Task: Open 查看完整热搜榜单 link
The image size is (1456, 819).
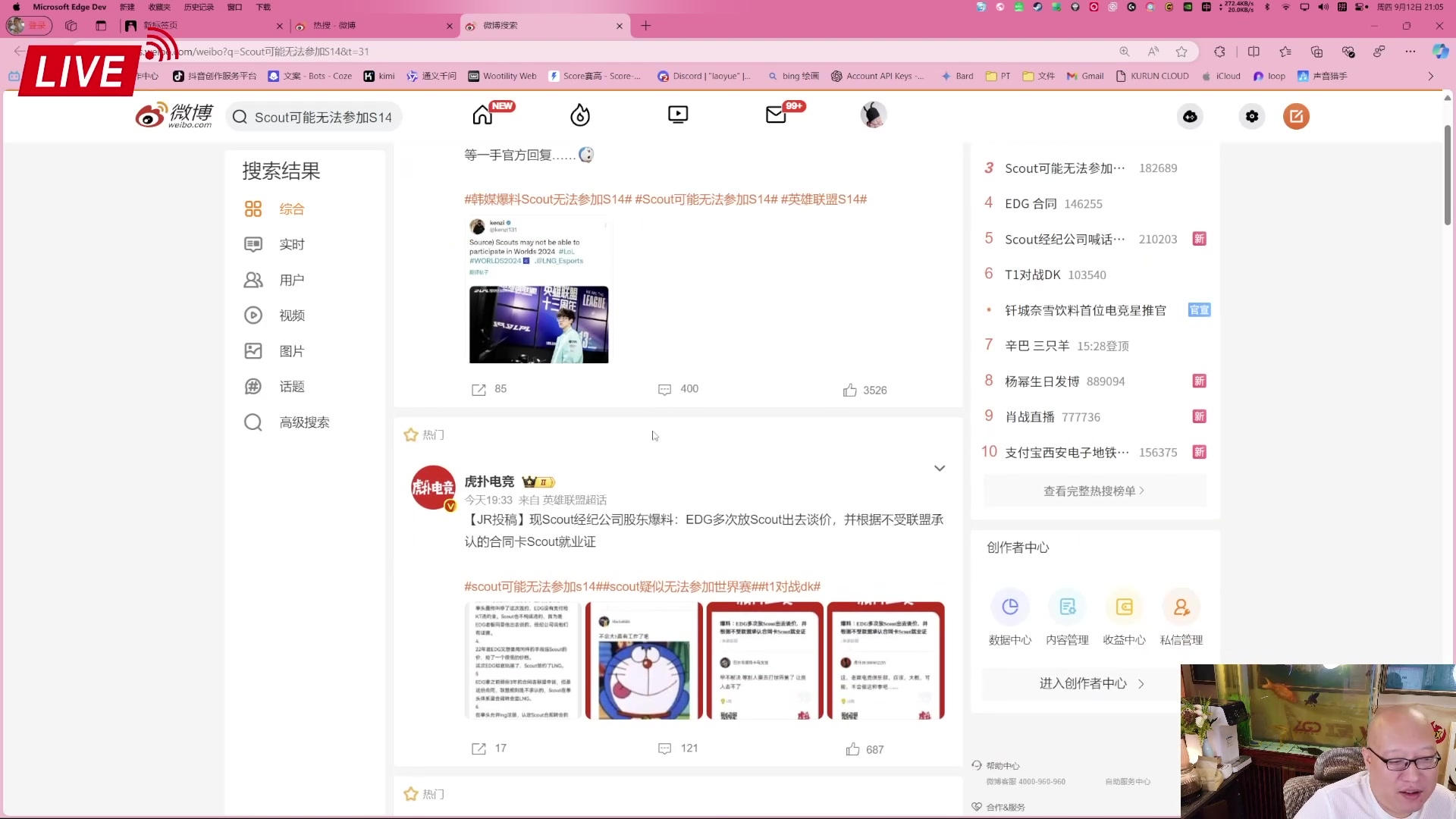Action: (1094, 491)
